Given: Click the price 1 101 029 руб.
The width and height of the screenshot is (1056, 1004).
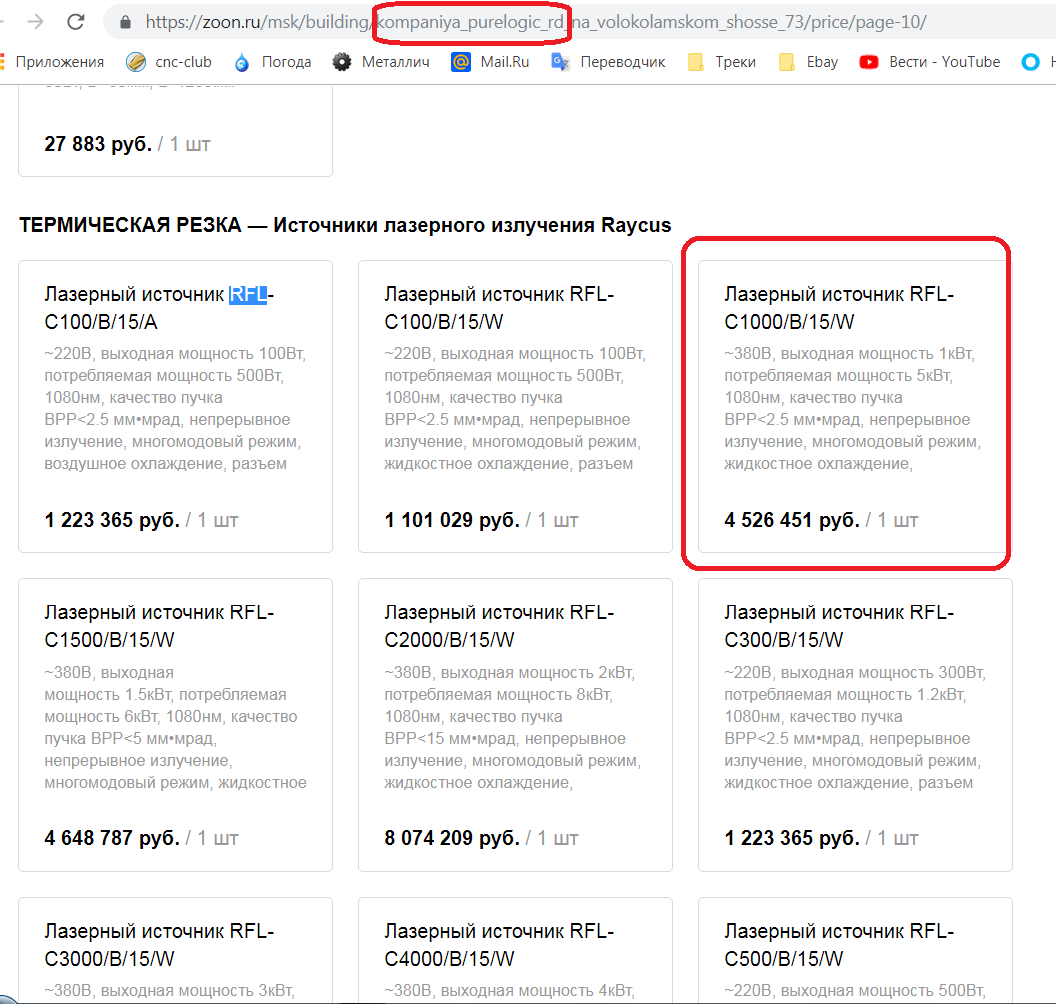Looking at the screenshot, I should click(x=452, y=520).
